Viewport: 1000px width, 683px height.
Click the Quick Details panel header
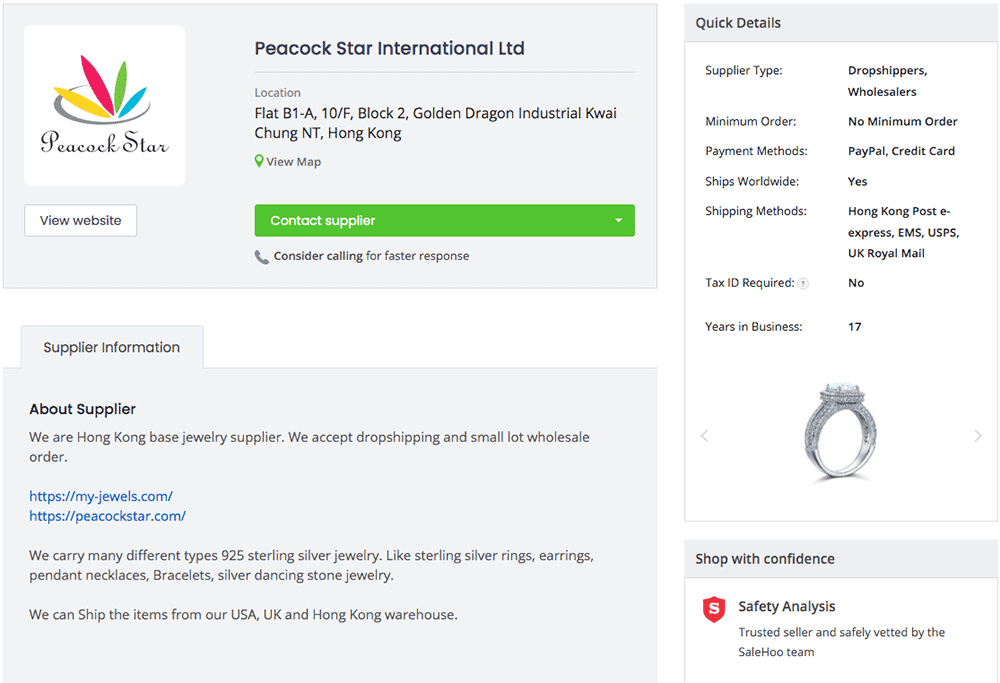point(739,23)
